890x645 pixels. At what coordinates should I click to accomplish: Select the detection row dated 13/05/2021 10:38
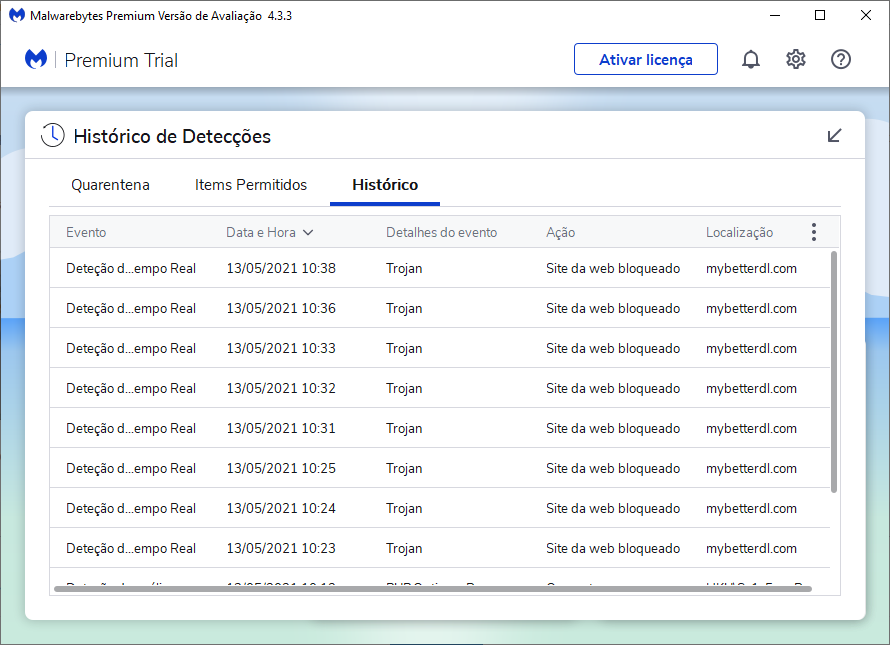pyautogui.click(x=439, y=268)
